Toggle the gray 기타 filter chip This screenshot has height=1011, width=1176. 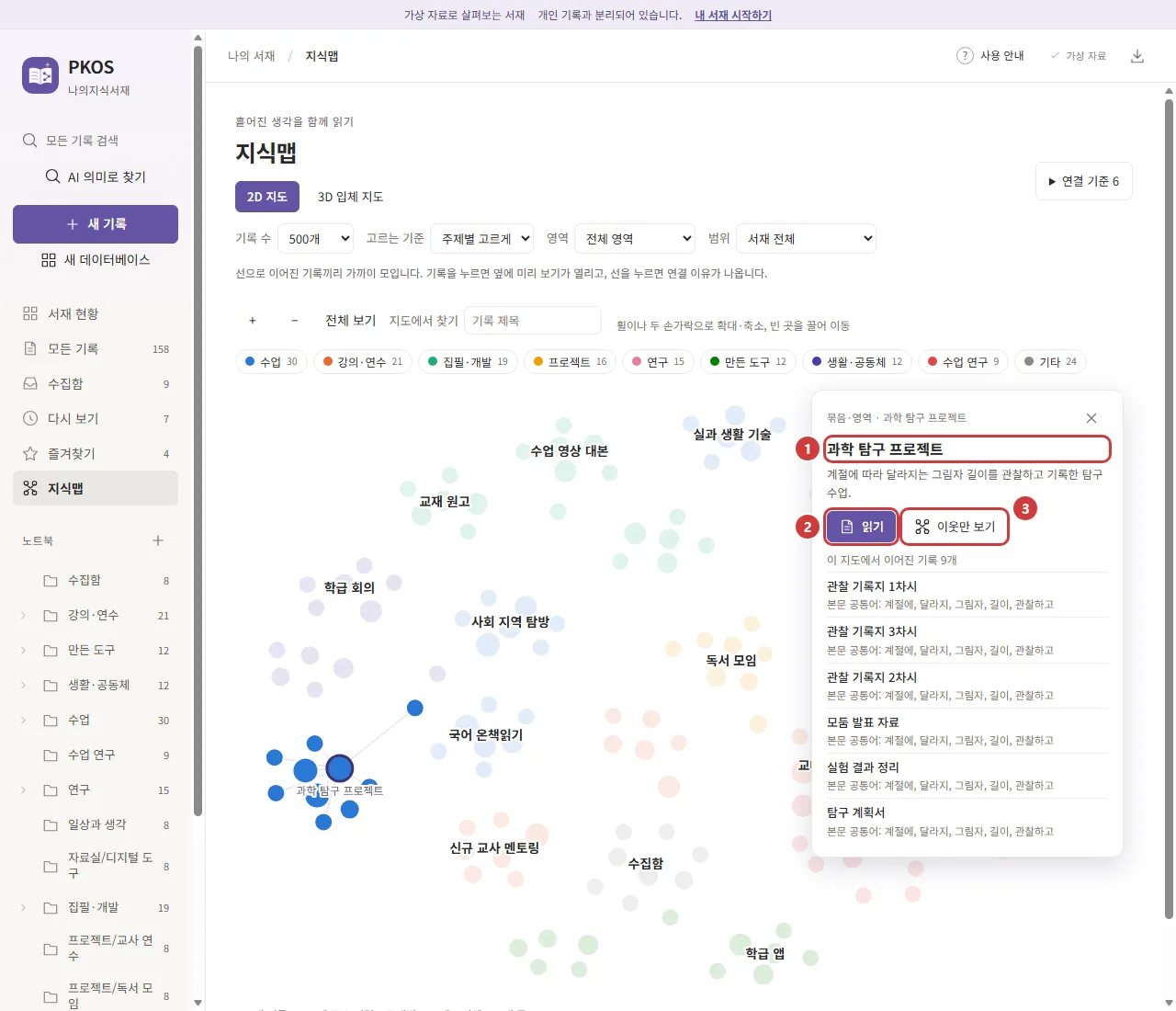click(x=1050, y=362)
